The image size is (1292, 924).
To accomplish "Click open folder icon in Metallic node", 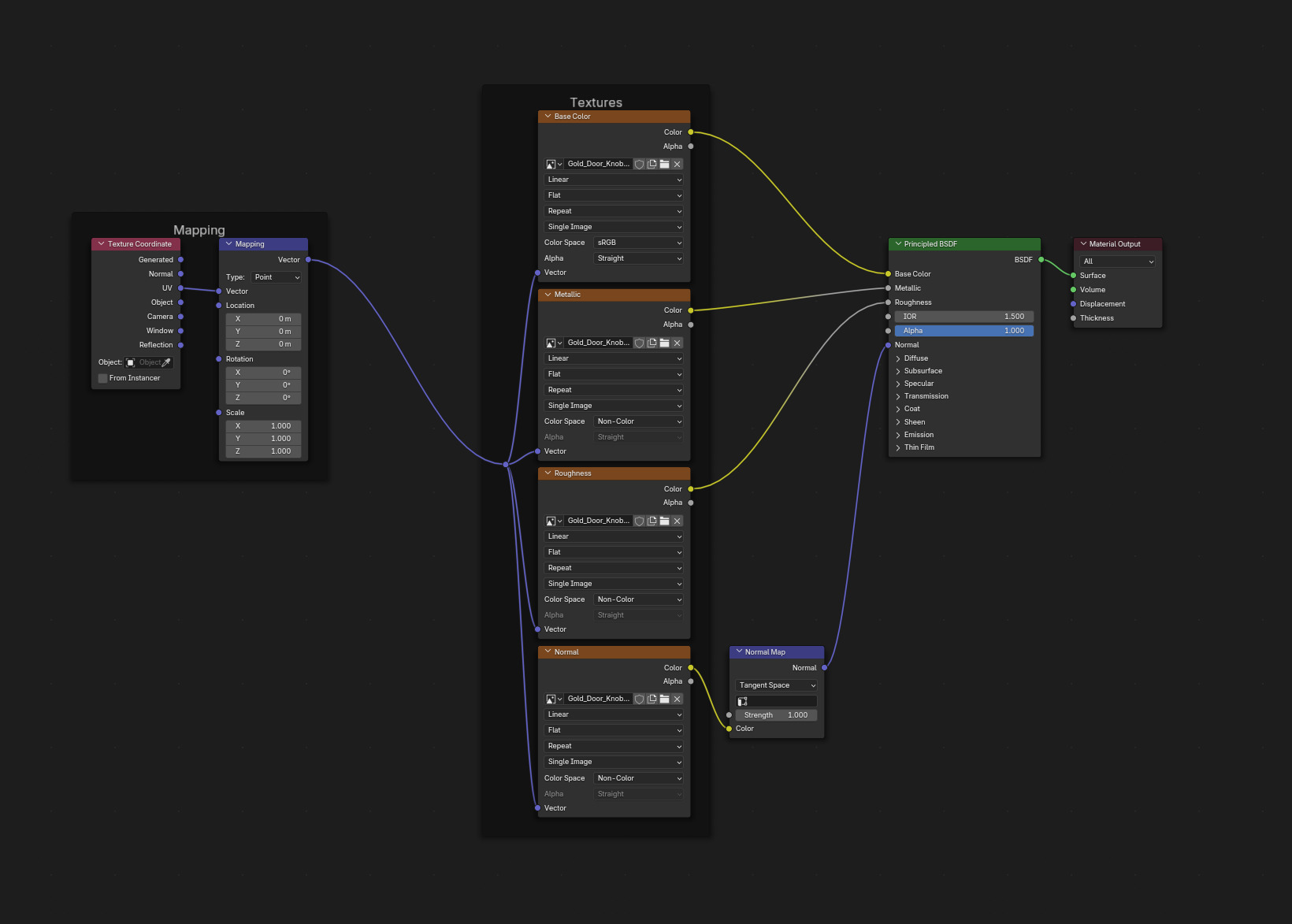I will [665, 343].
